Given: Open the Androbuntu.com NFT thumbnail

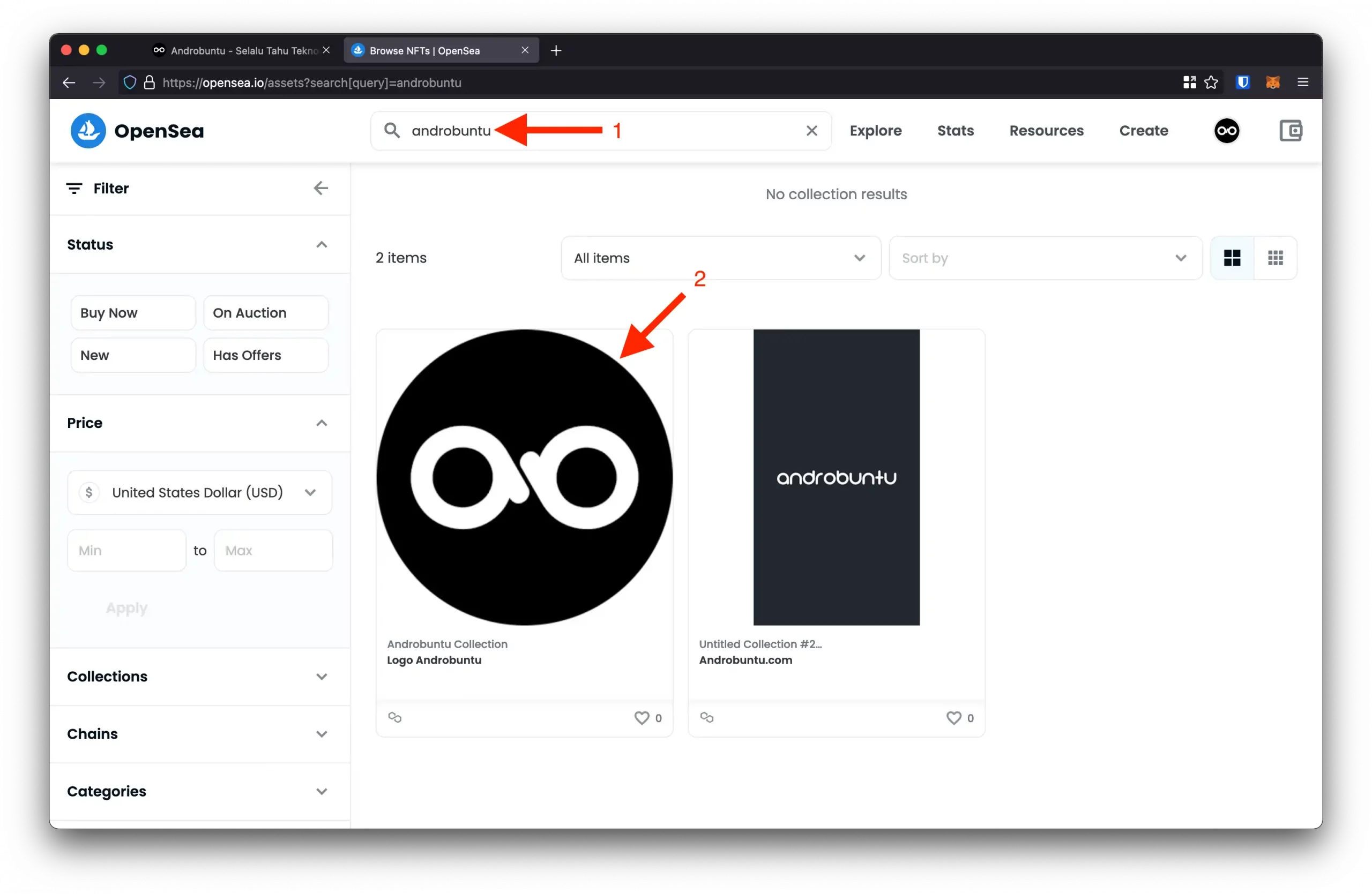Looking at the screenshot, I should [x=836, y=477].
